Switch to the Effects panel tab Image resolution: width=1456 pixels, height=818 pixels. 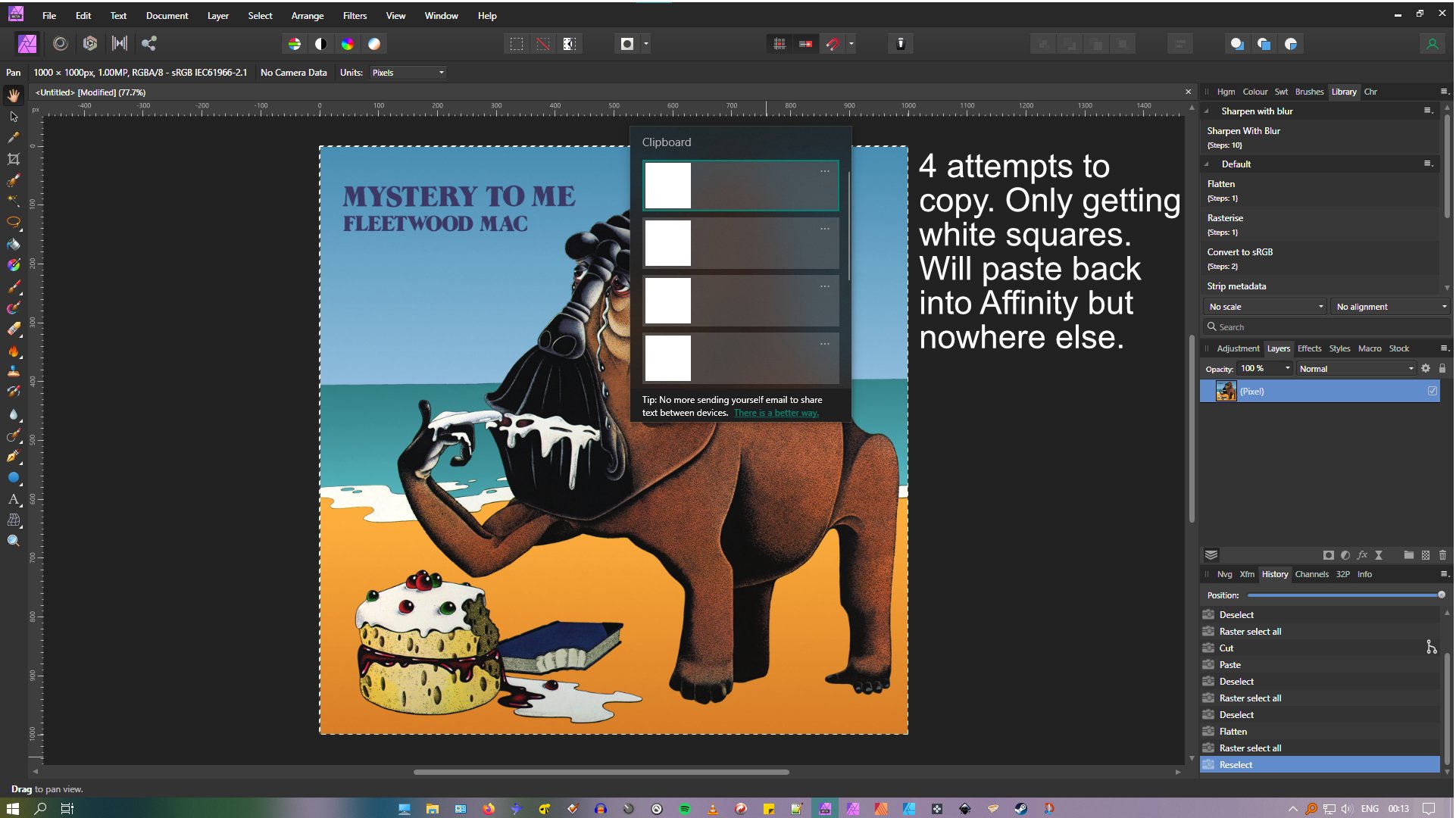tap(1310, 348)
